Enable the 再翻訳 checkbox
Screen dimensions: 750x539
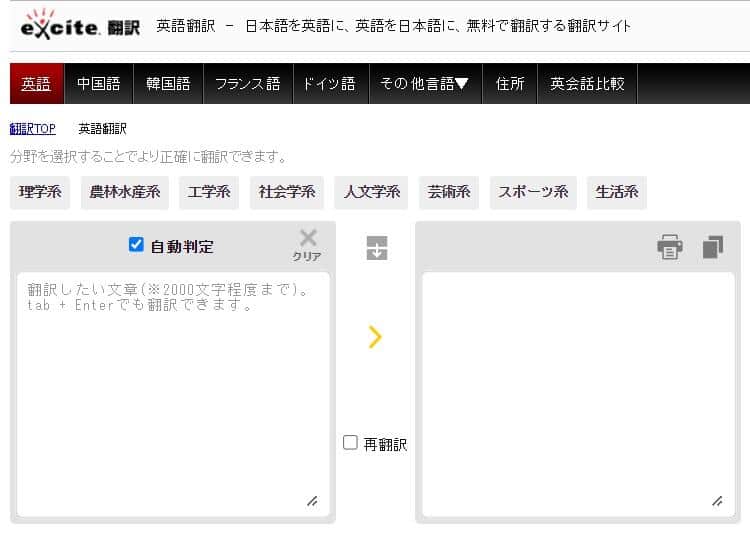(x=350, y=443)
